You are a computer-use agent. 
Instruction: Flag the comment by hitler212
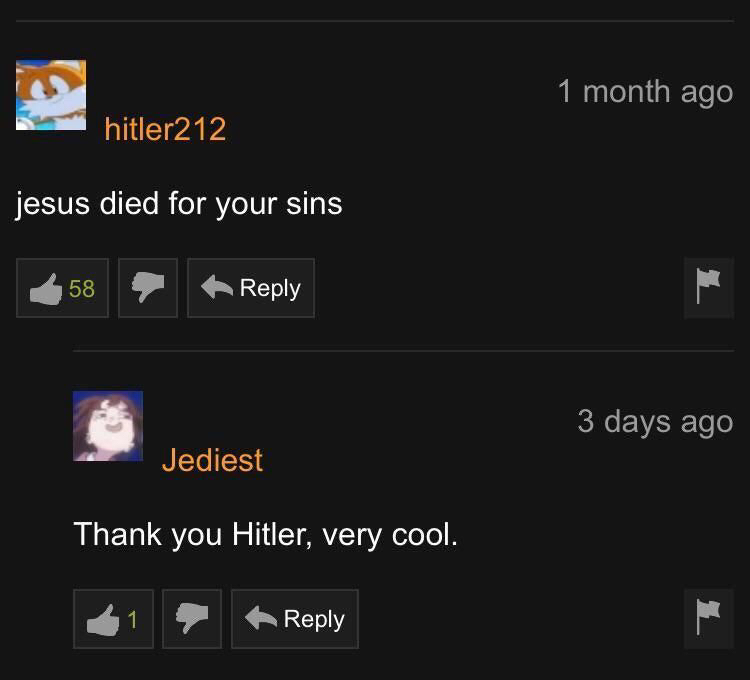pos(708,288)
